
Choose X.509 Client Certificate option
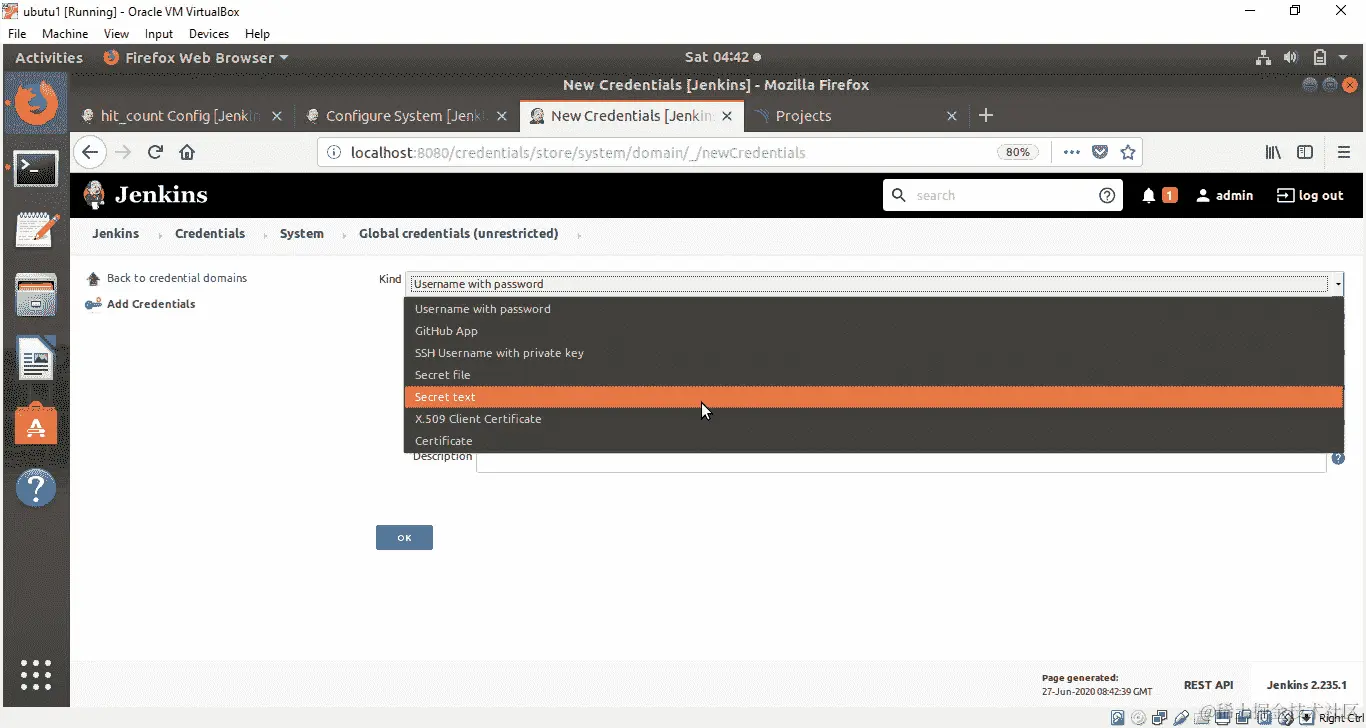pos(874,419)
